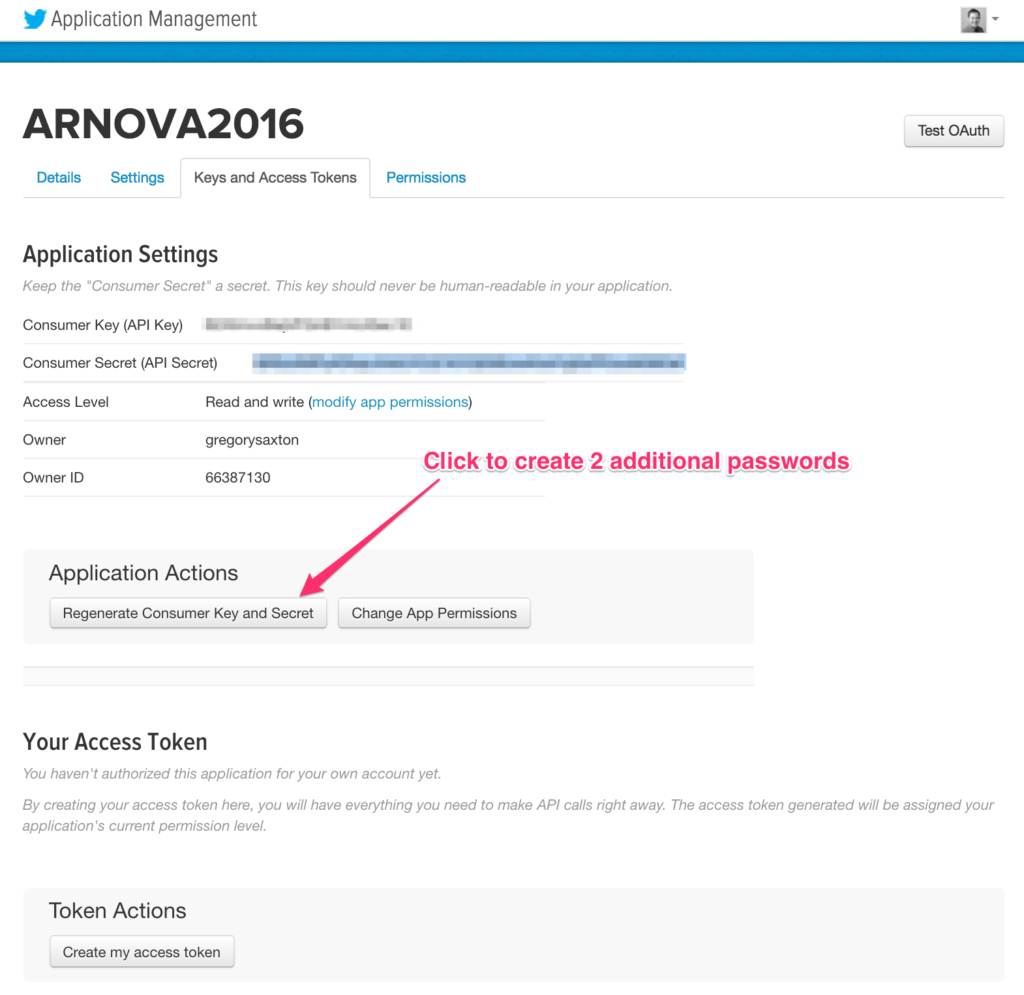This screenshot has width=1024, height=995.
Task: Click the user profile avatar photo
Action: point(971,18)
